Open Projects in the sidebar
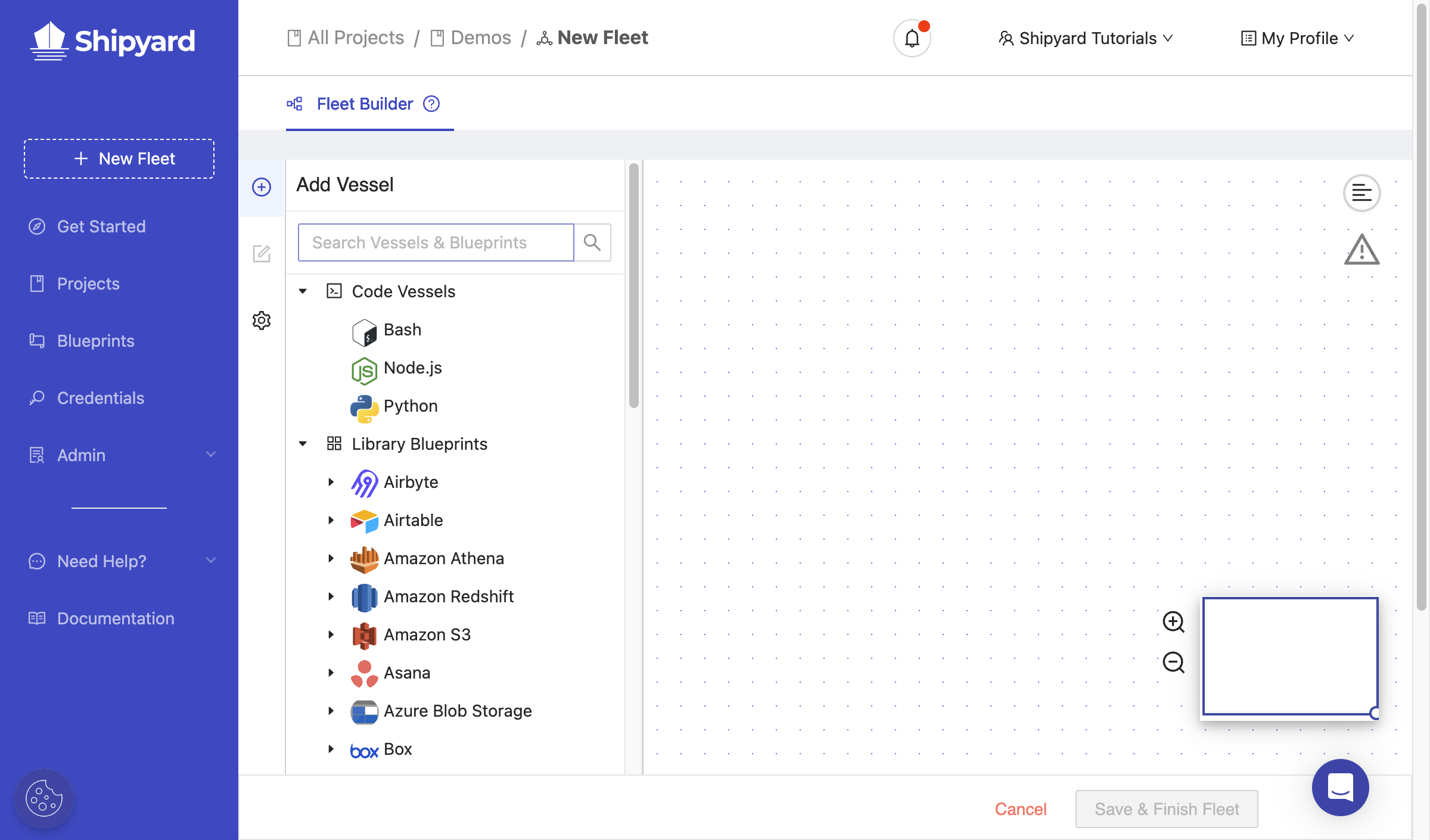The image size is (1430, 840). click(x=74, y=284)
